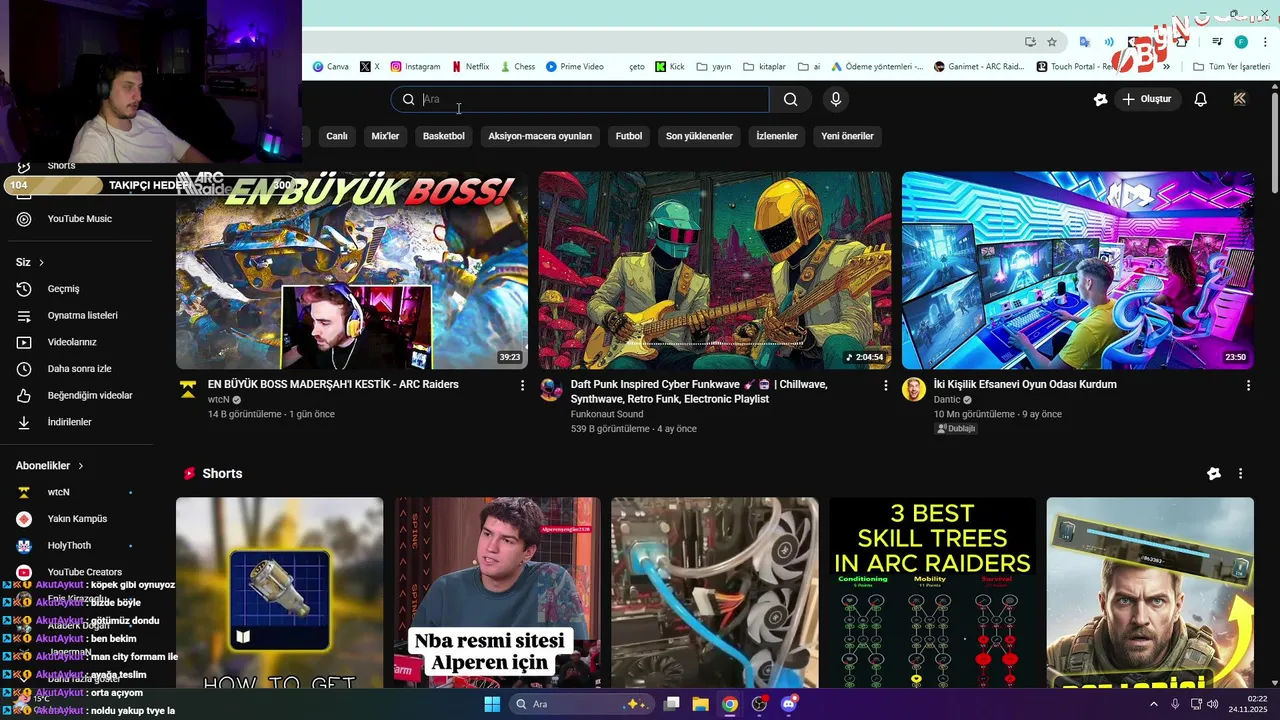The height and width of the screenshot is (720, 1280).
Task: Open Prime Video bookmark
Action: click(x=575, y=67)
